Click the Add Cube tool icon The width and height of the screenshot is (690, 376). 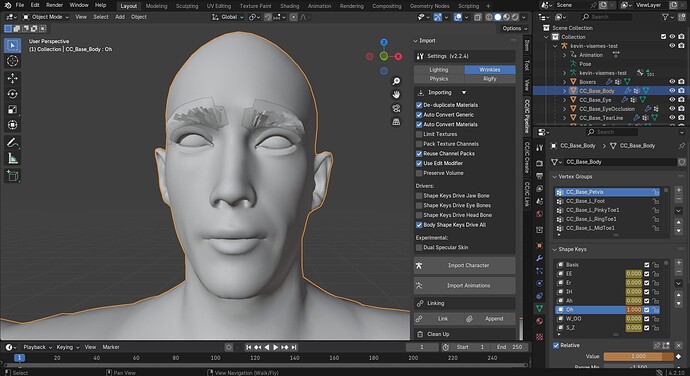click(12, 176)
